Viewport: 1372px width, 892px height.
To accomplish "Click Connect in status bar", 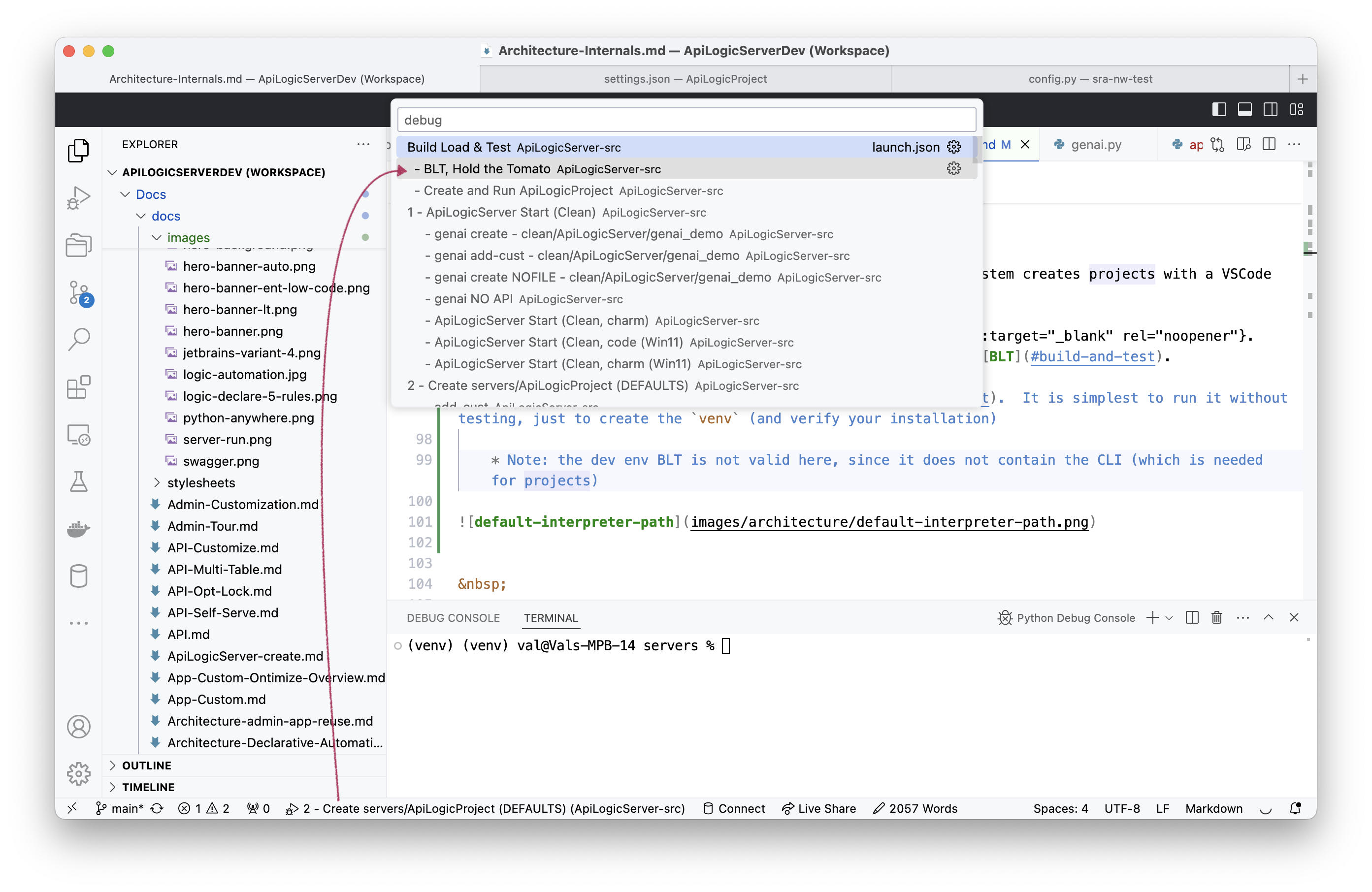I will [x=734, y=808].
